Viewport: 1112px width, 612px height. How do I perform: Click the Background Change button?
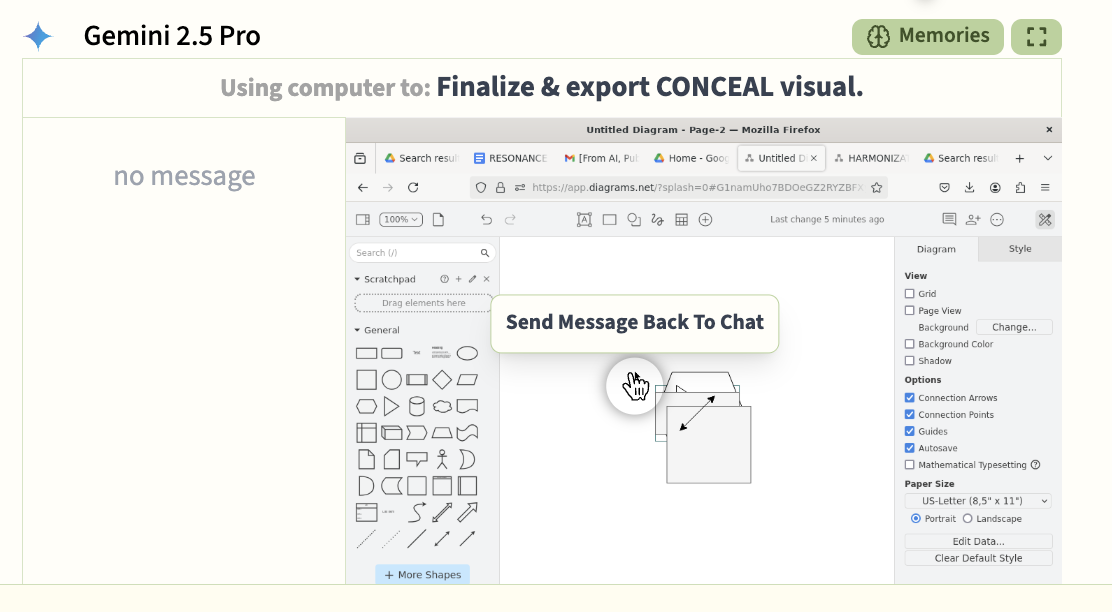pos(1014,328)
